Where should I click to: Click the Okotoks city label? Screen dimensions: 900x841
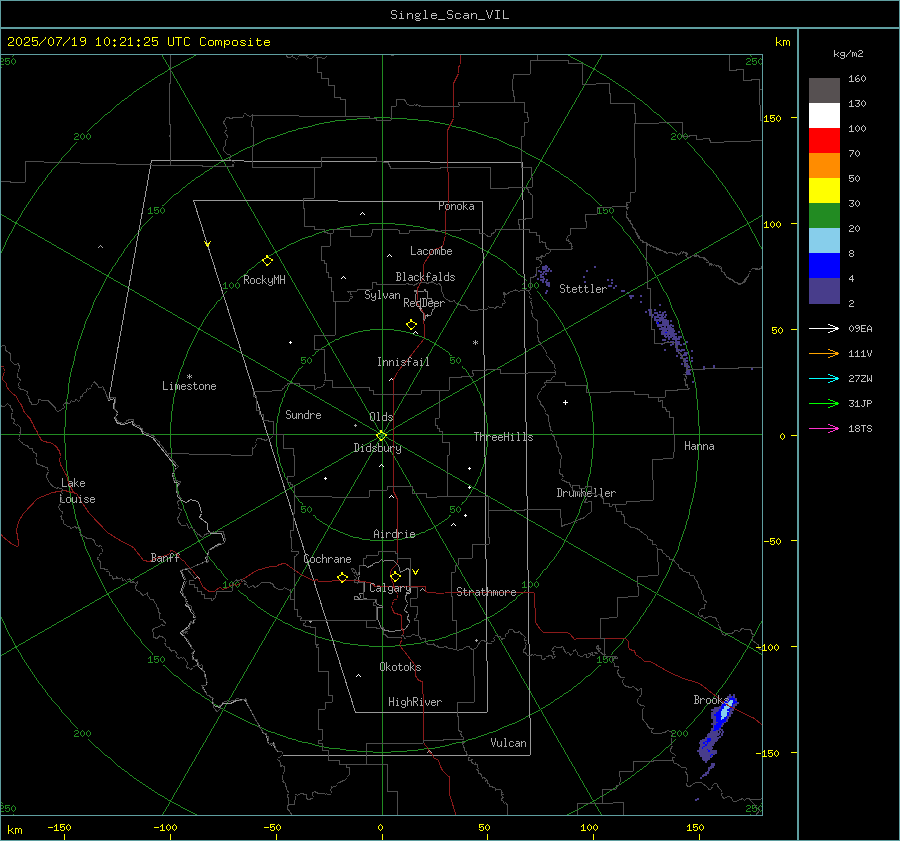(400, 667)
